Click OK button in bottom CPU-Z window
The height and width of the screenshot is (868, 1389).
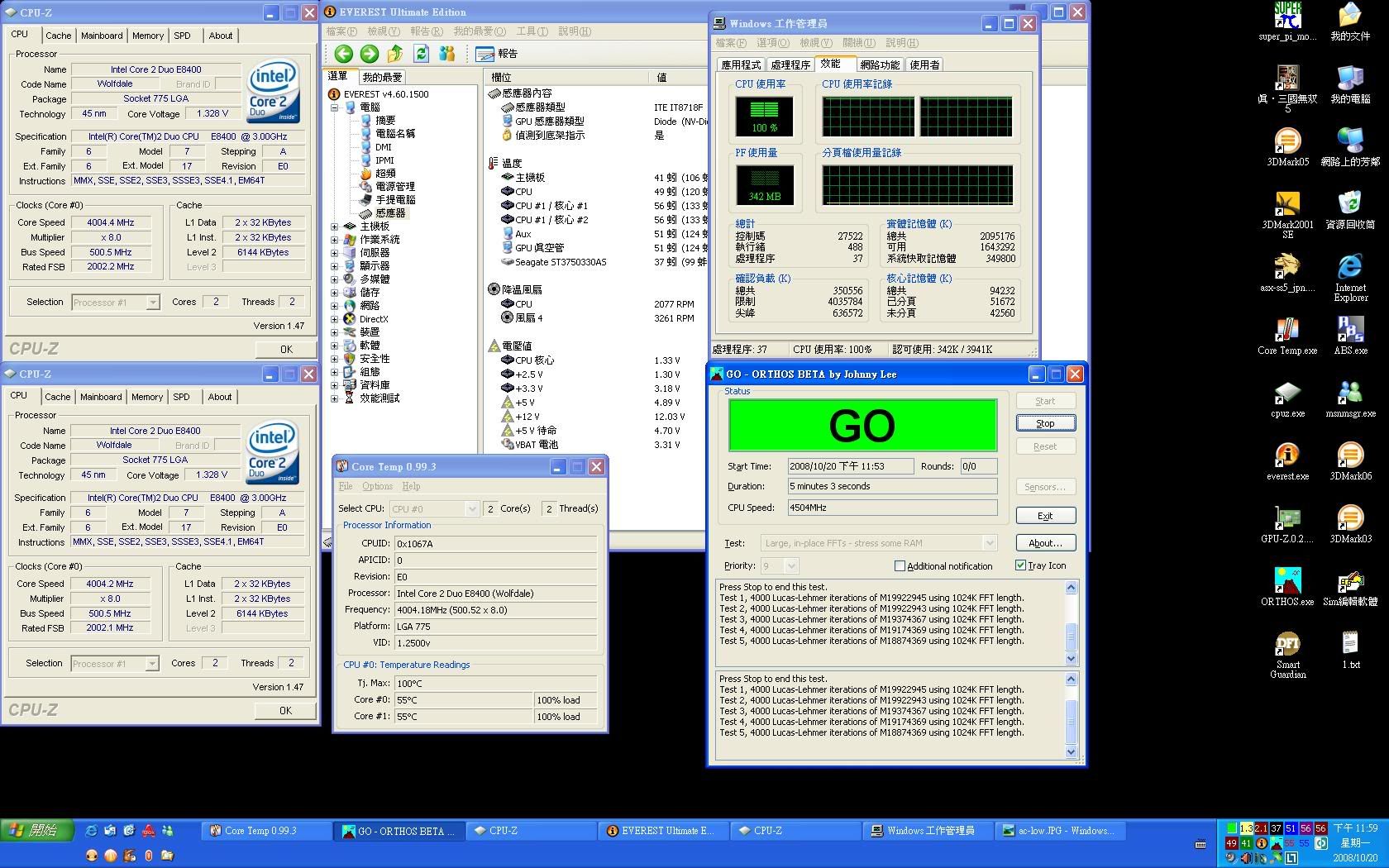click(x=285, y=710)
